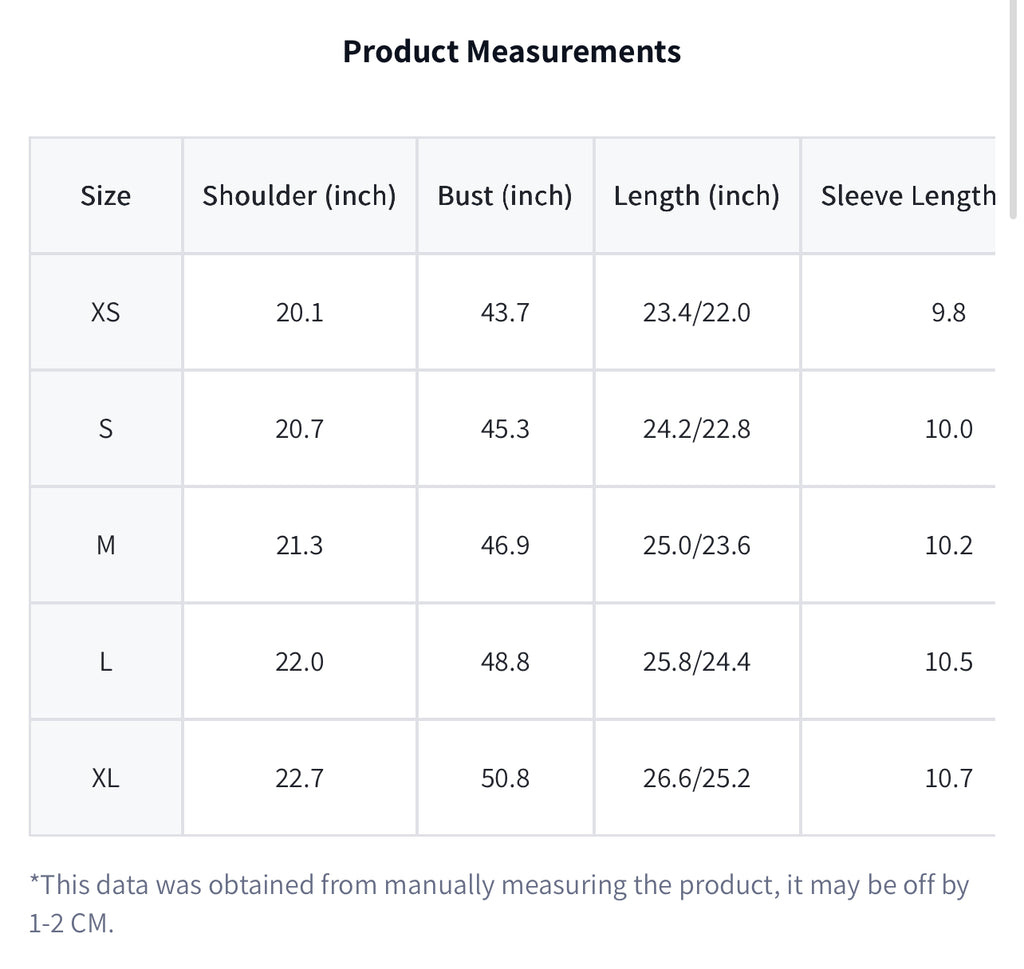Image resolution: width=1024 pixels, height=969 pixels.
Task: Click the XL sleeve length value 10.7
Action: (x=948, y=778)
